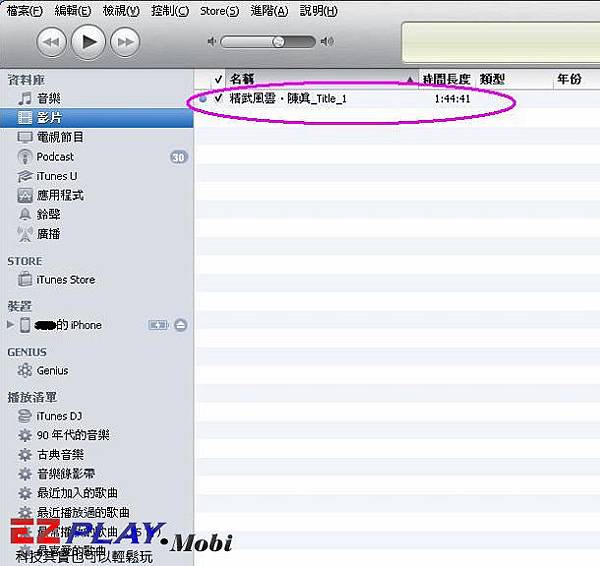Screen dimensions: 600x566
Task: Eject the iPhone with eject button
Action: point(180,325)
